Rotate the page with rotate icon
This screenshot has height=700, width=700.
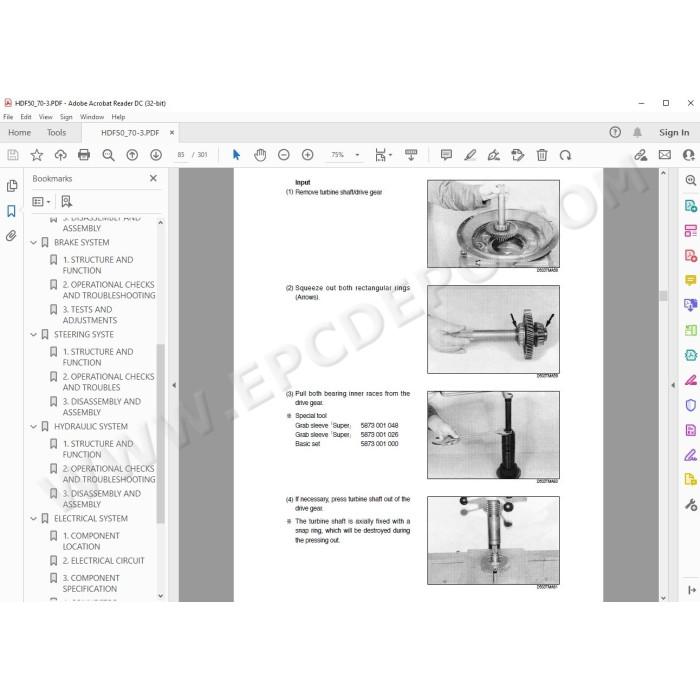tap(565, 155)
